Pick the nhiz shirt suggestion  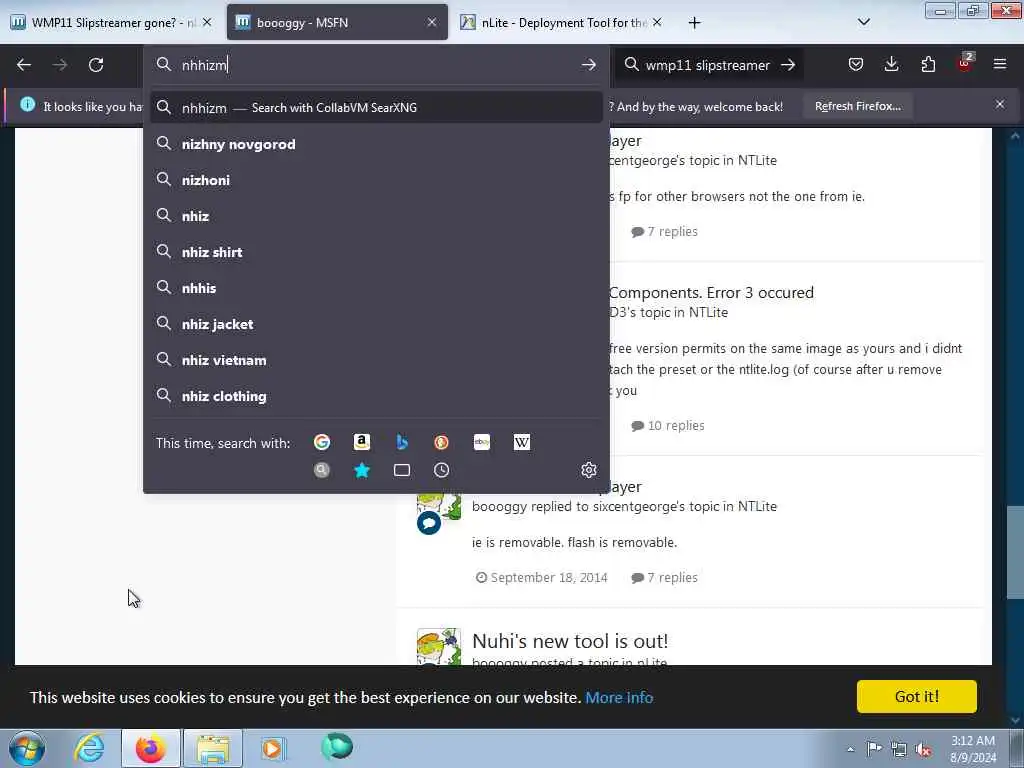click(x=376, y=252)
